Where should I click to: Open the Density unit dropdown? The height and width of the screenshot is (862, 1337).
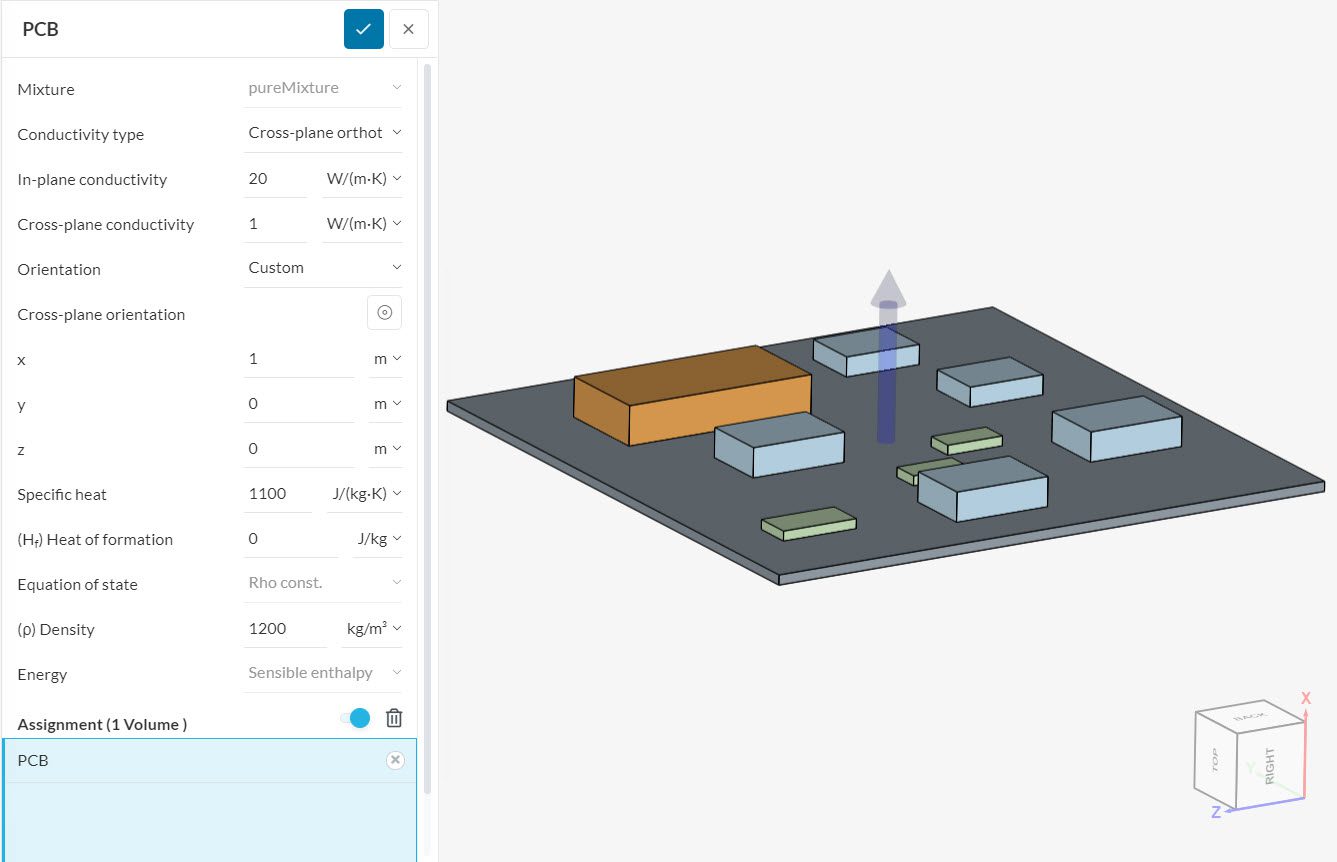click(x=373, y=629)
